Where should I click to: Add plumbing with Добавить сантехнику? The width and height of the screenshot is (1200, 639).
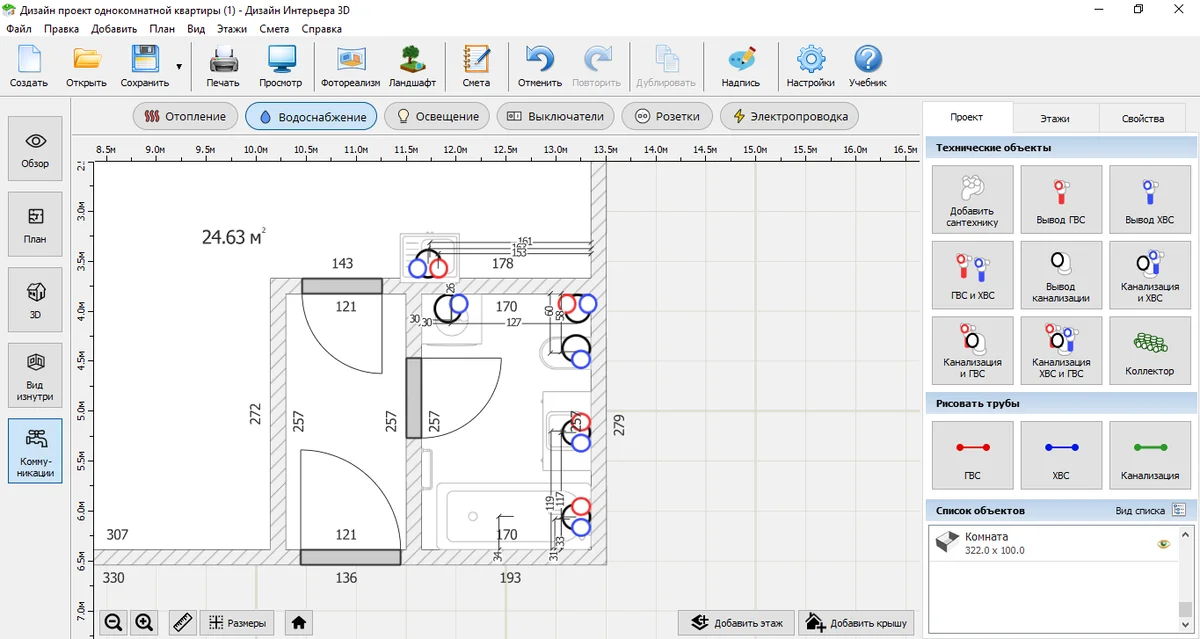pyautogui.click(x=972, y=200)
